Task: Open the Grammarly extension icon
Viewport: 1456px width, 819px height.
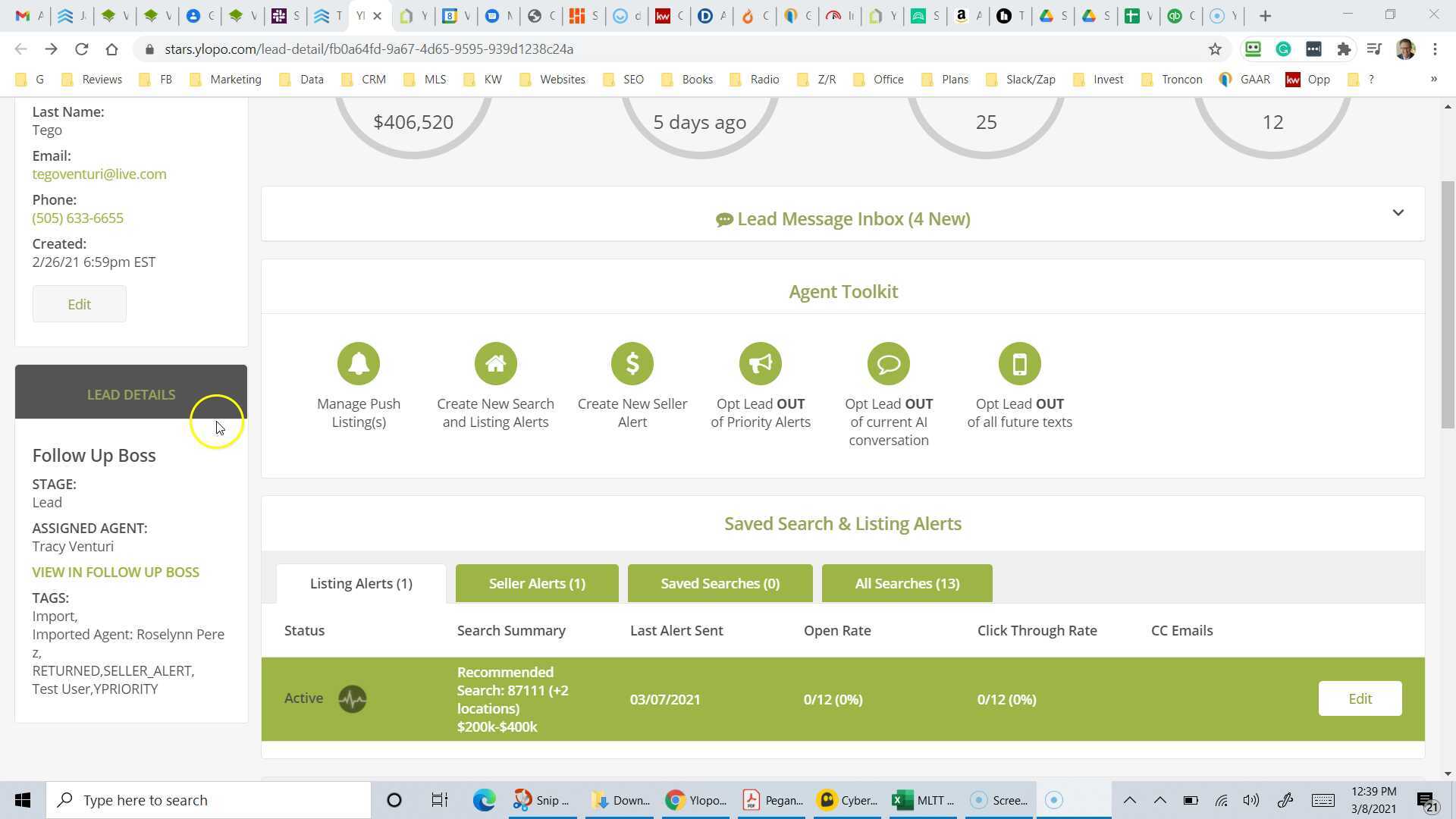Action: 1283,49
